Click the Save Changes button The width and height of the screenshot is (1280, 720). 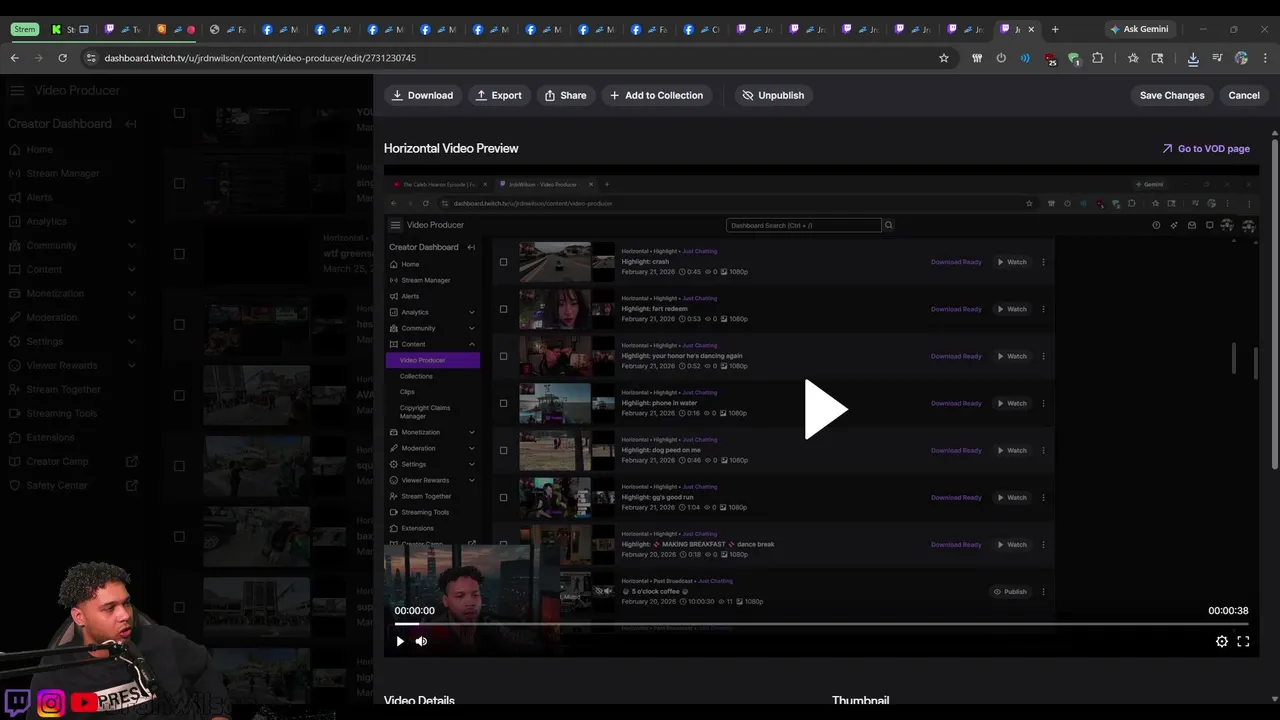point(1172,95)
